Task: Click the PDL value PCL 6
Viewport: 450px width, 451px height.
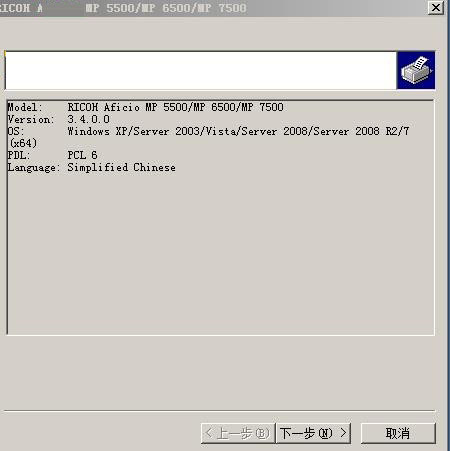Action: pos(82,155)
